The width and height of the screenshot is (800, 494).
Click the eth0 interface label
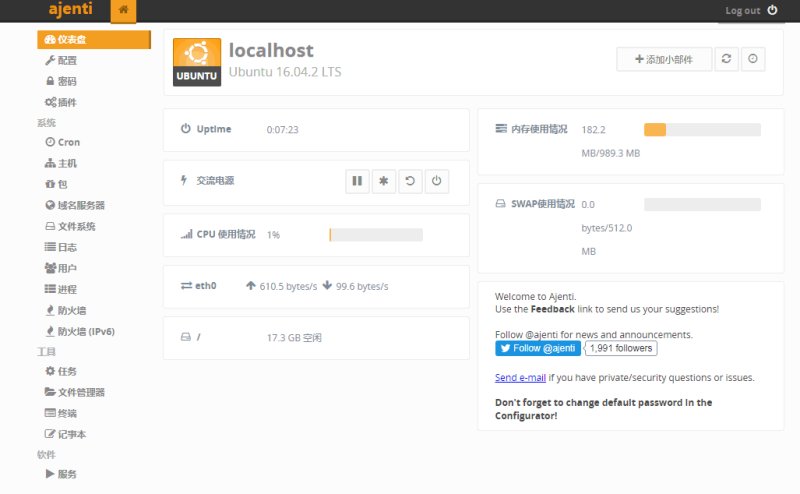[x=206, y=286]
